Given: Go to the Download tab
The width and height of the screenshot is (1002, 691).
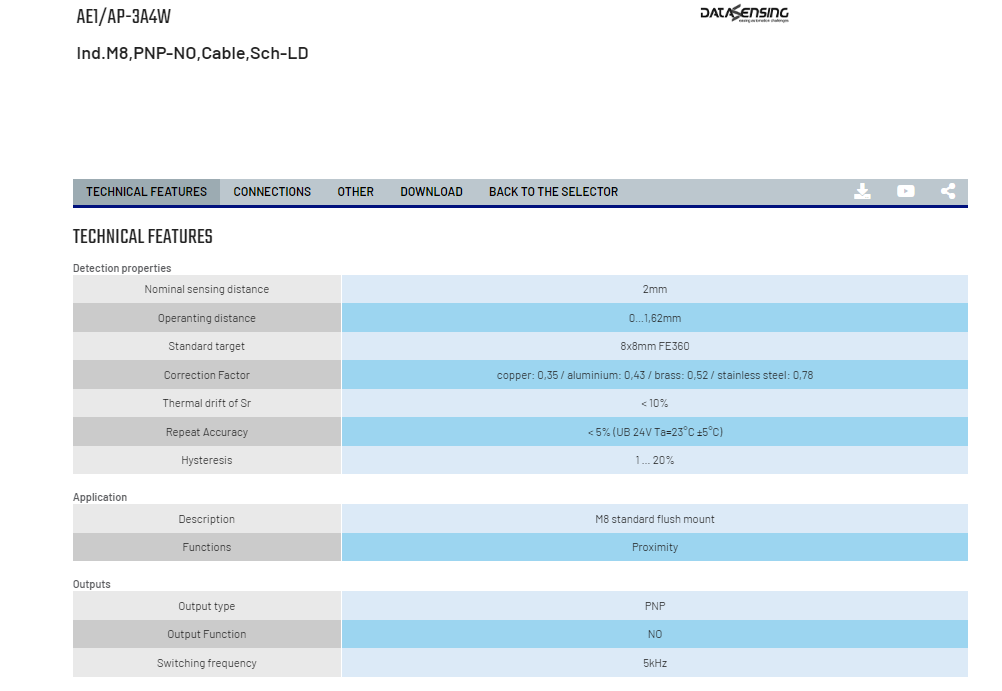Looking at the screenshot, I should (431, 192).
